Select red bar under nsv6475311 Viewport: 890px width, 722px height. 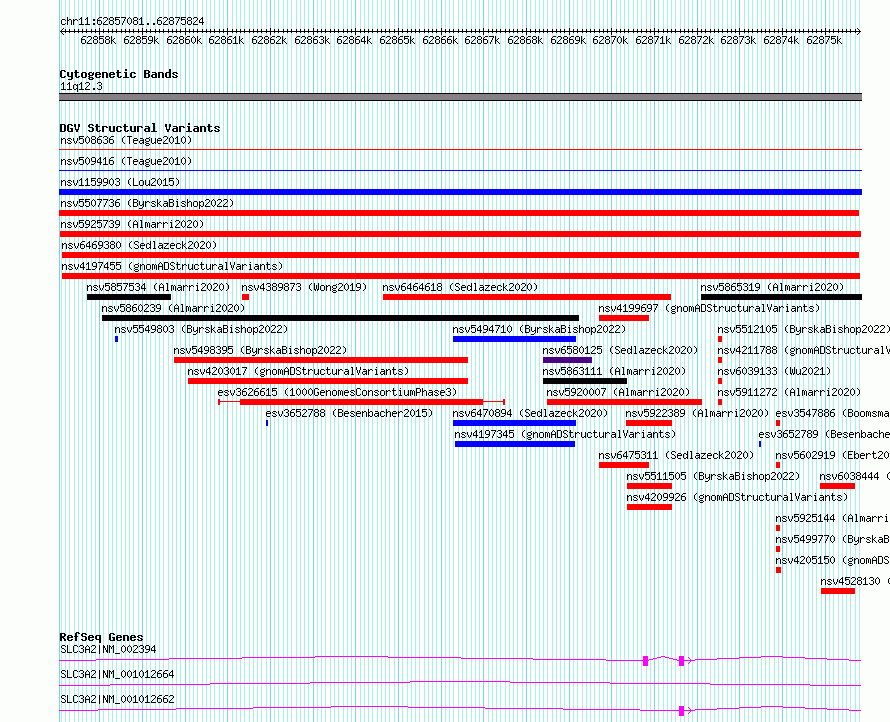[x=624, y=465]
